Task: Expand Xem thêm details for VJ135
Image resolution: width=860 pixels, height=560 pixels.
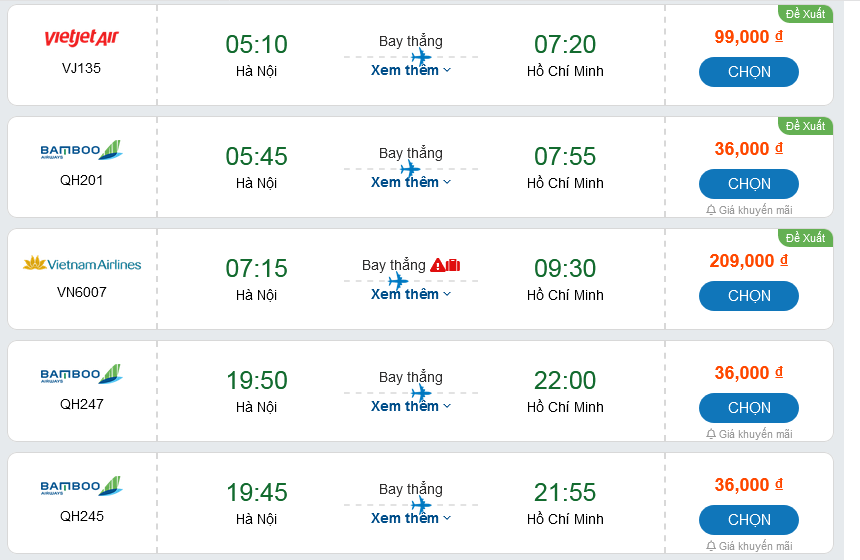Action: [x=411, y=70]
